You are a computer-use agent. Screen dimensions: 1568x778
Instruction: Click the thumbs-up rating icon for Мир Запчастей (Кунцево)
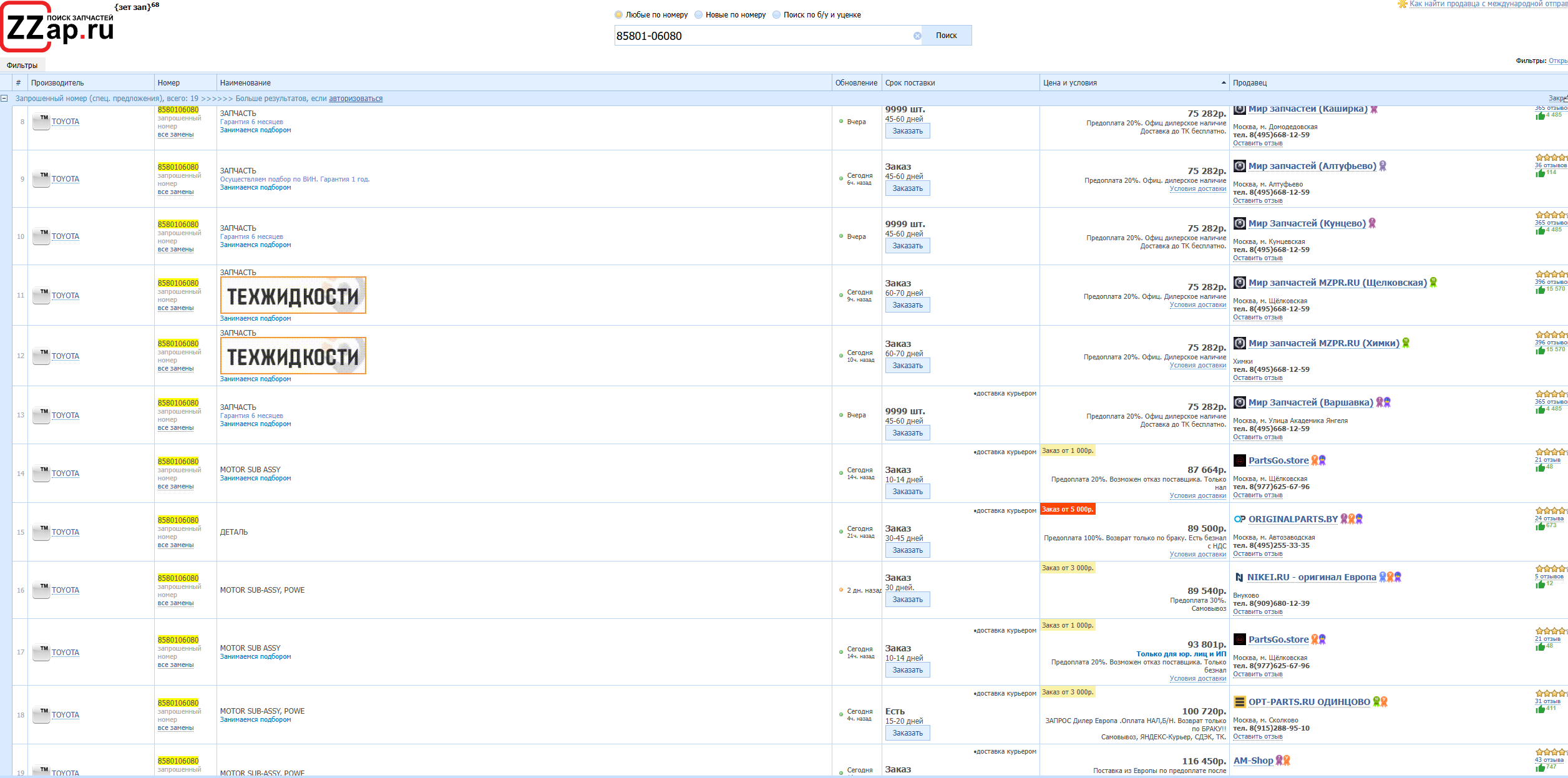click(x=1540, y=230)
